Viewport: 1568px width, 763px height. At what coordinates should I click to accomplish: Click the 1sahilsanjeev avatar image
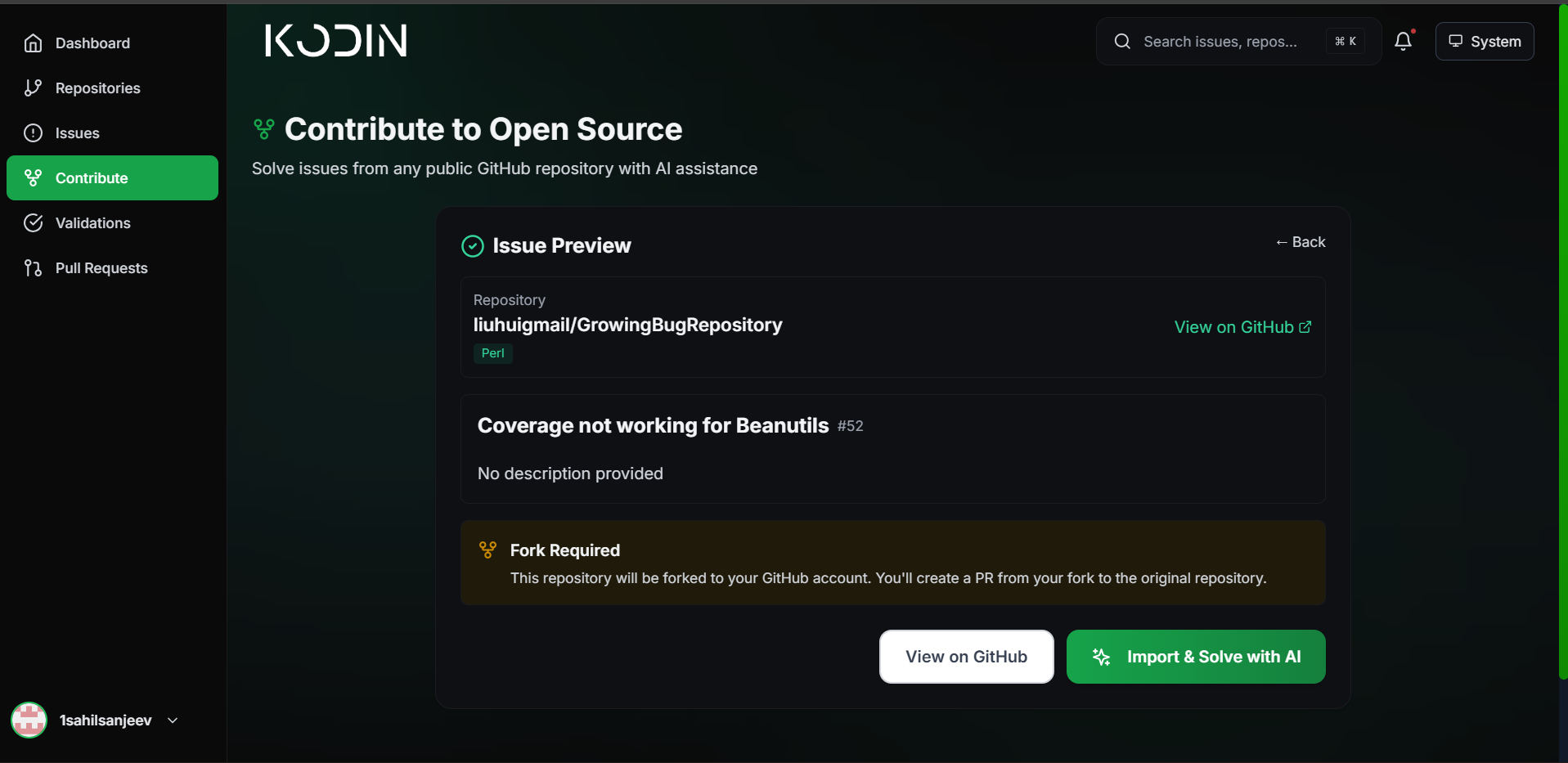point(29,720)
